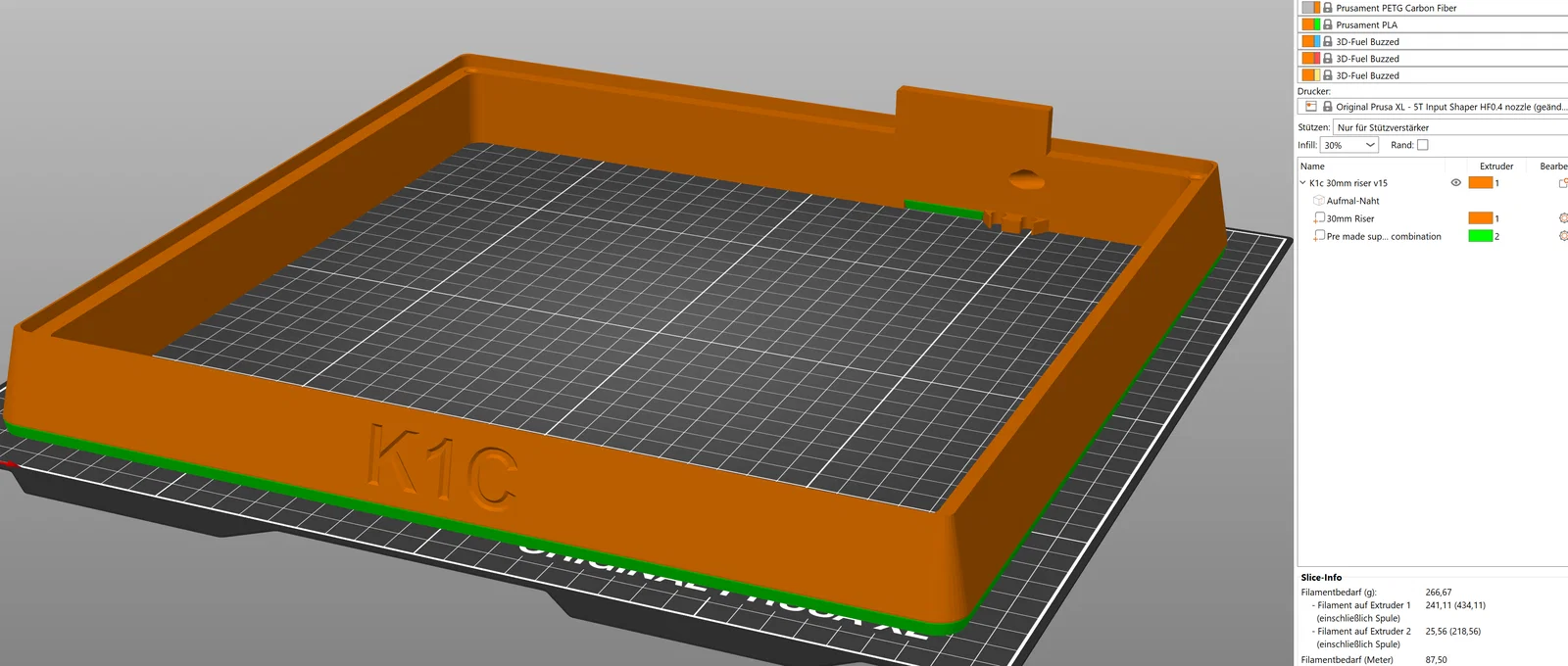Image resolution: width=1568 pixels, height=666 pixels.
Task: Select the Pre made sup... combination part
Action: 1384,236
